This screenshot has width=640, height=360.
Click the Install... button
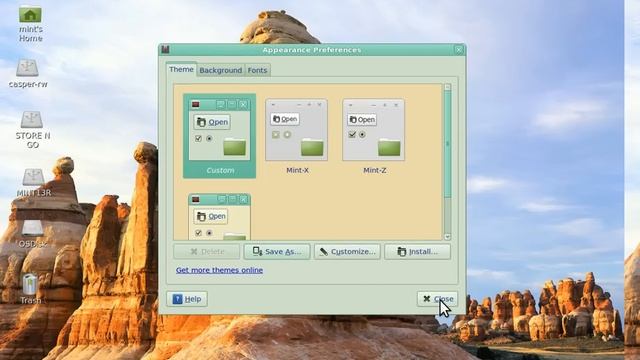pyautogui.click(x=418, y=252)
